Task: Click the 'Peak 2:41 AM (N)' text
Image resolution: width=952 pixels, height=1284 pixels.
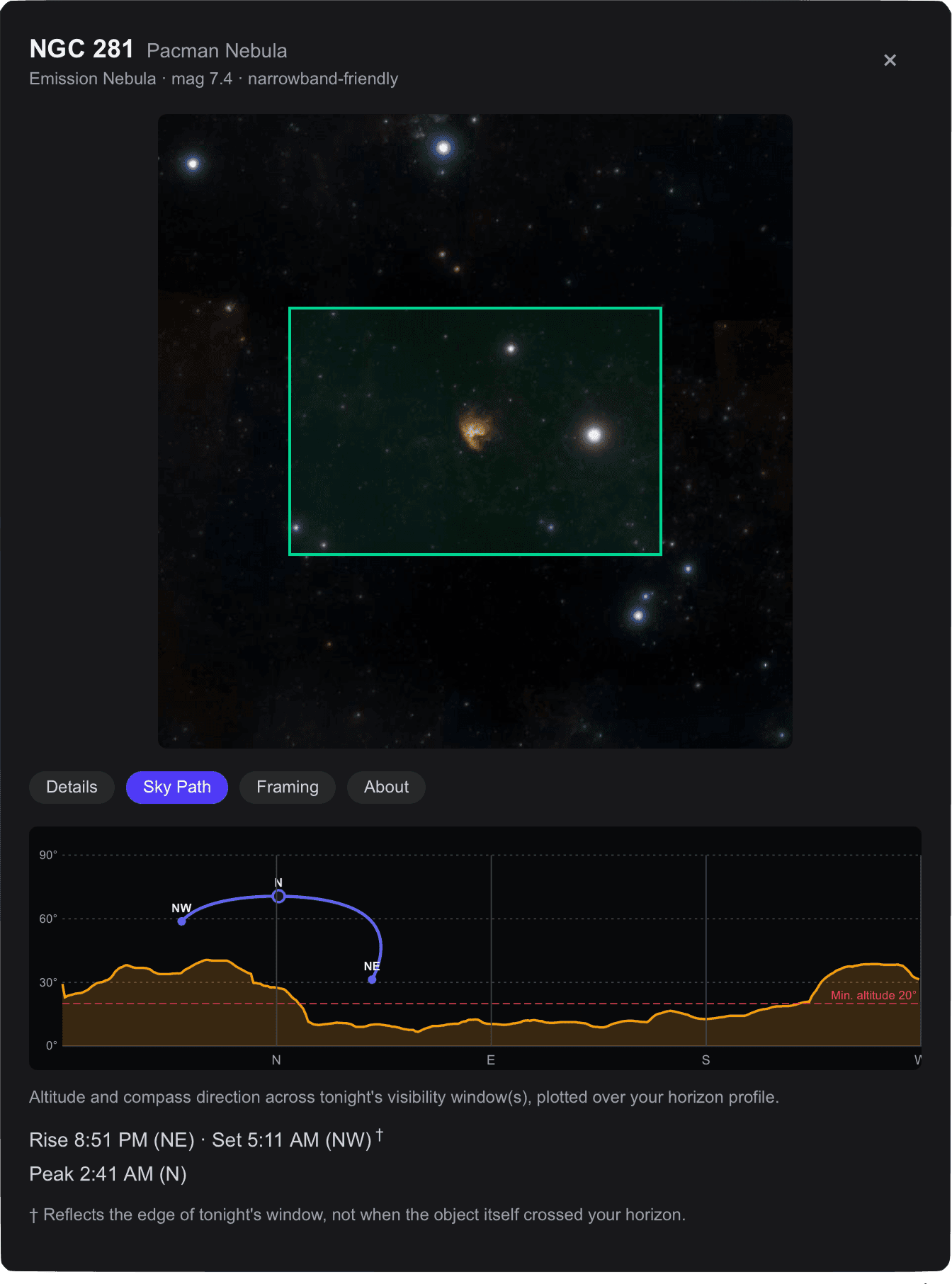Action: click(x=108, y=1174)
